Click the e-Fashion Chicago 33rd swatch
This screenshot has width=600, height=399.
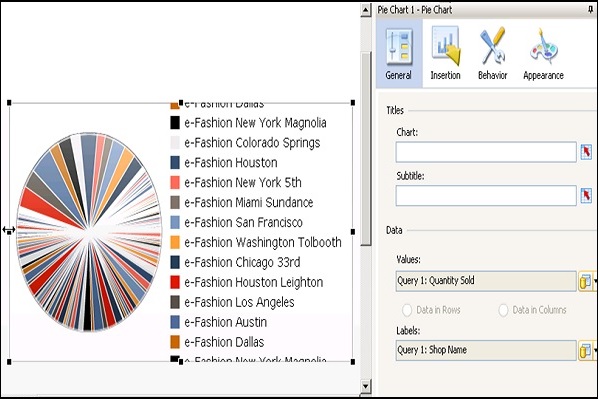coord(175,262)
